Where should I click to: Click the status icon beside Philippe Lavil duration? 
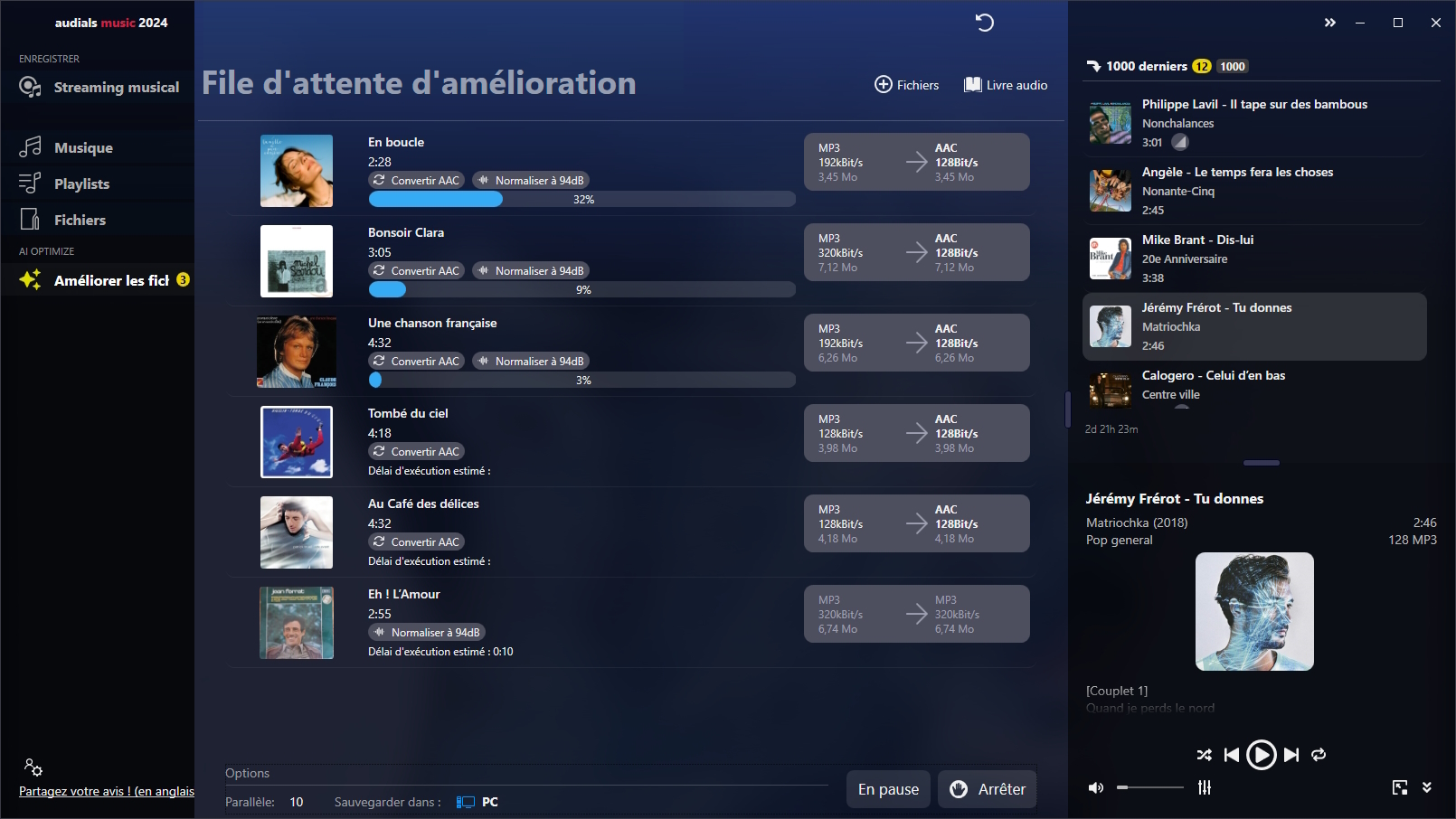point(1180,142)
